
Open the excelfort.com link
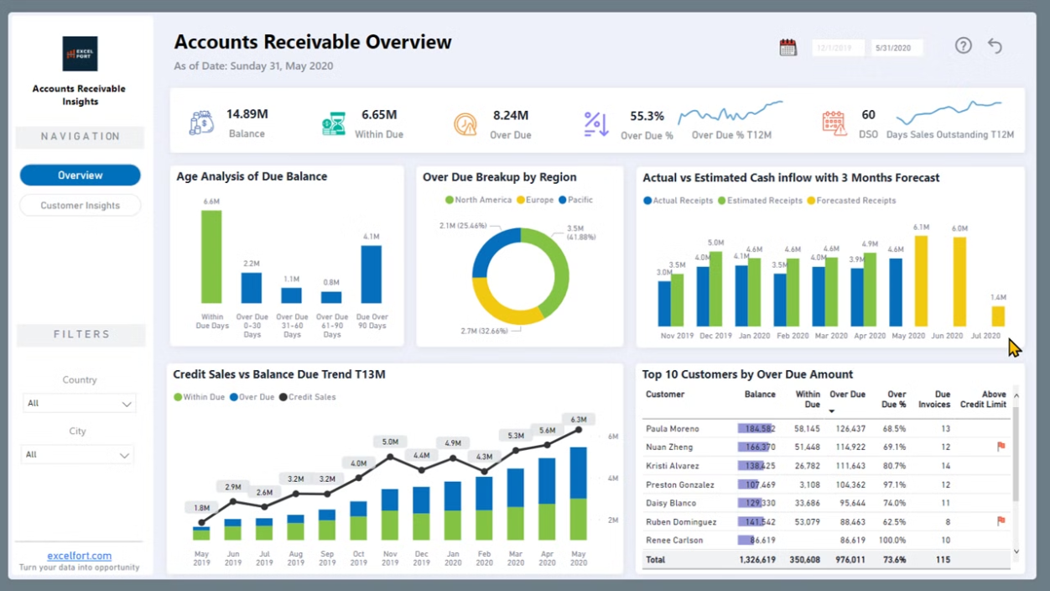(79, 555)
